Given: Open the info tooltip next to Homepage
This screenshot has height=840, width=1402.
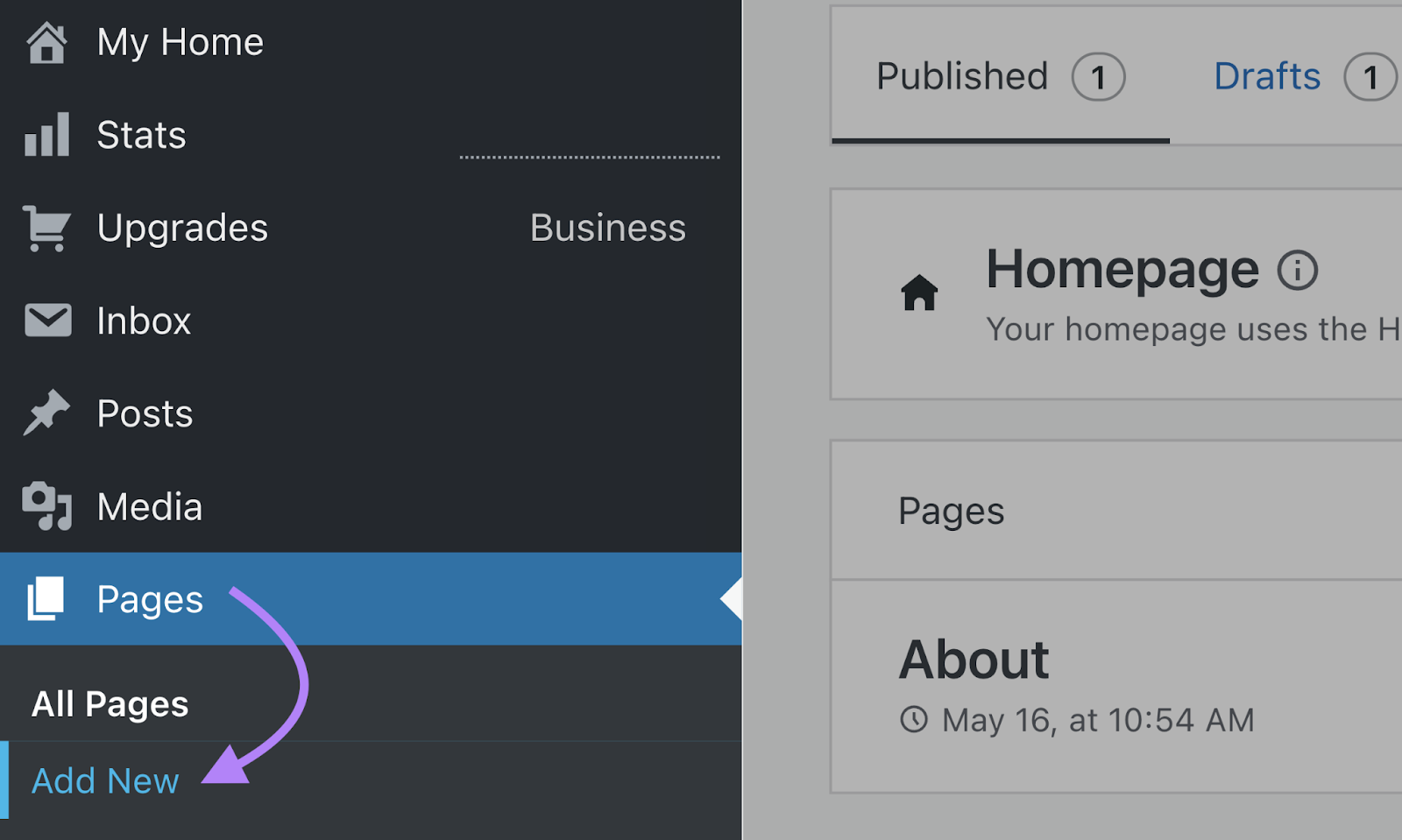Looking at the screenshot, I should point(1298,270).
